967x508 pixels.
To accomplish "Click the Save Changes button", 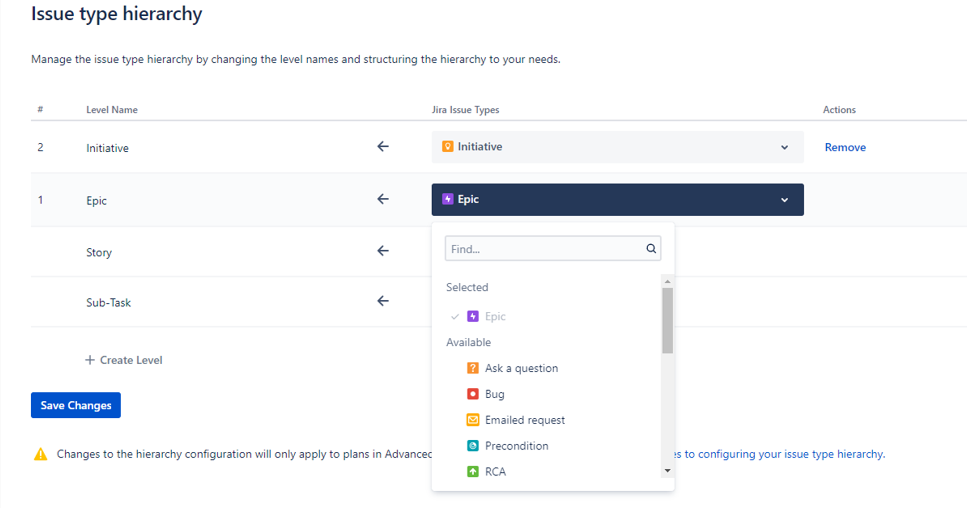I will (76, 405).
